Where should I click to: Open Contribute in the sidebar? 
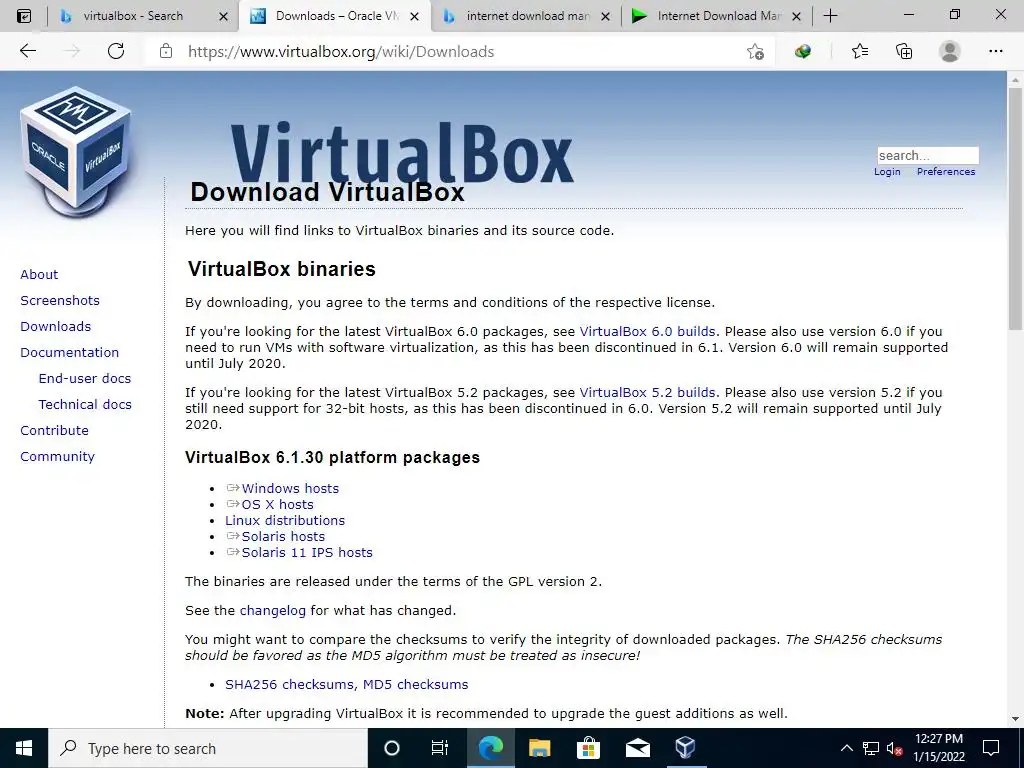coord(54,431)
